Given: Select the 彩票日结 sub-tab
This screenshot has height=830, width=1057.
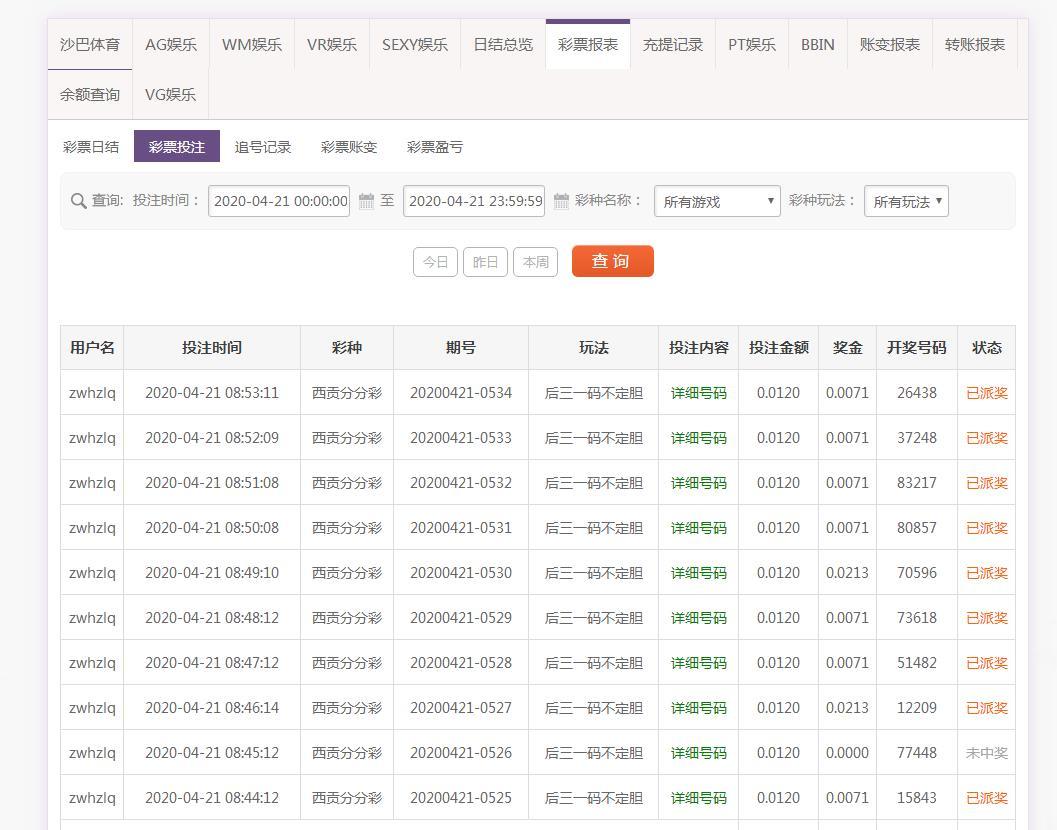Looking at the screenshot, I should coord(91,147).
